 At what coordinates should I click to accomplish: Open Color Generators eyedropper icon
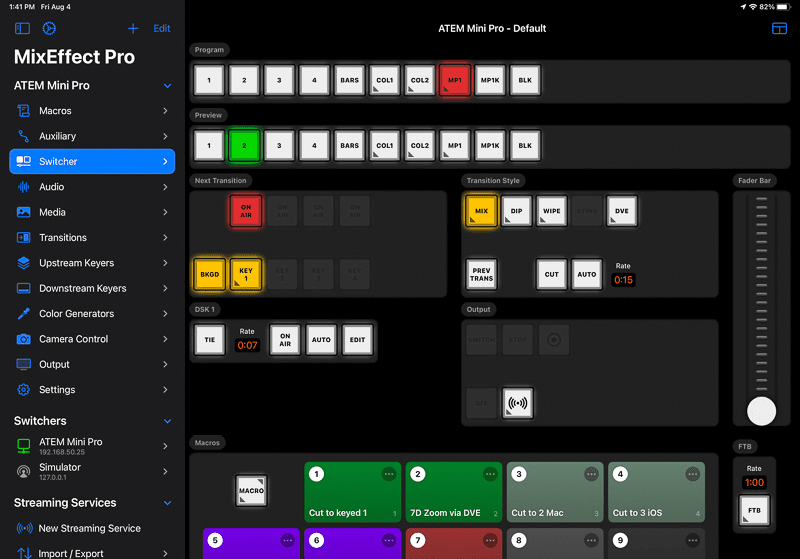click(x=23, y=314)
